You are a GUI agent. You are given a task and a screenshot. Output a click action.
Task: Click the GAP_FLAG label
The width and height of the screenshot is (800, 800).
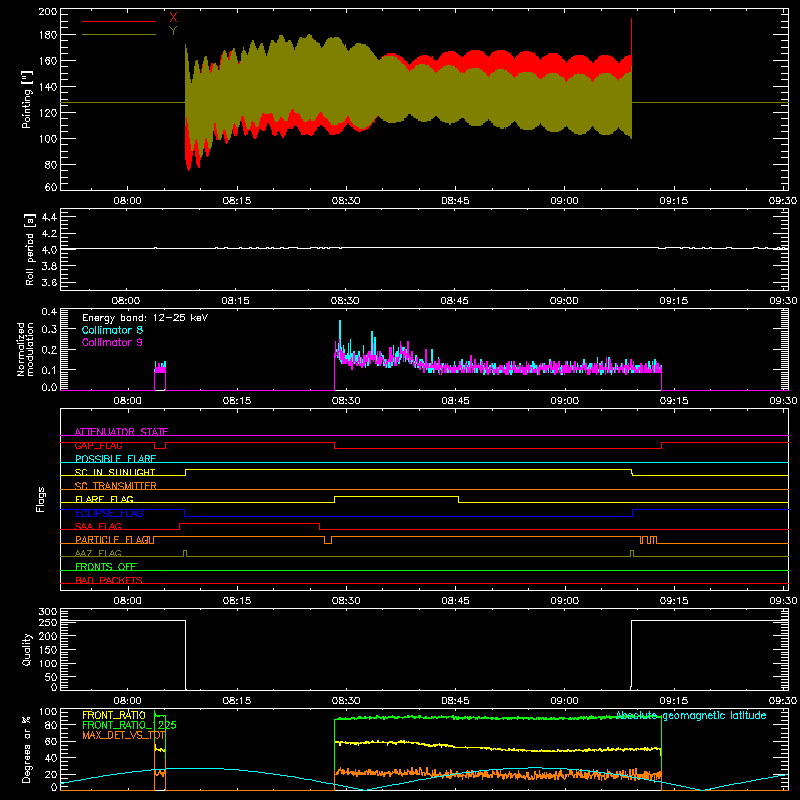[98, 445]
